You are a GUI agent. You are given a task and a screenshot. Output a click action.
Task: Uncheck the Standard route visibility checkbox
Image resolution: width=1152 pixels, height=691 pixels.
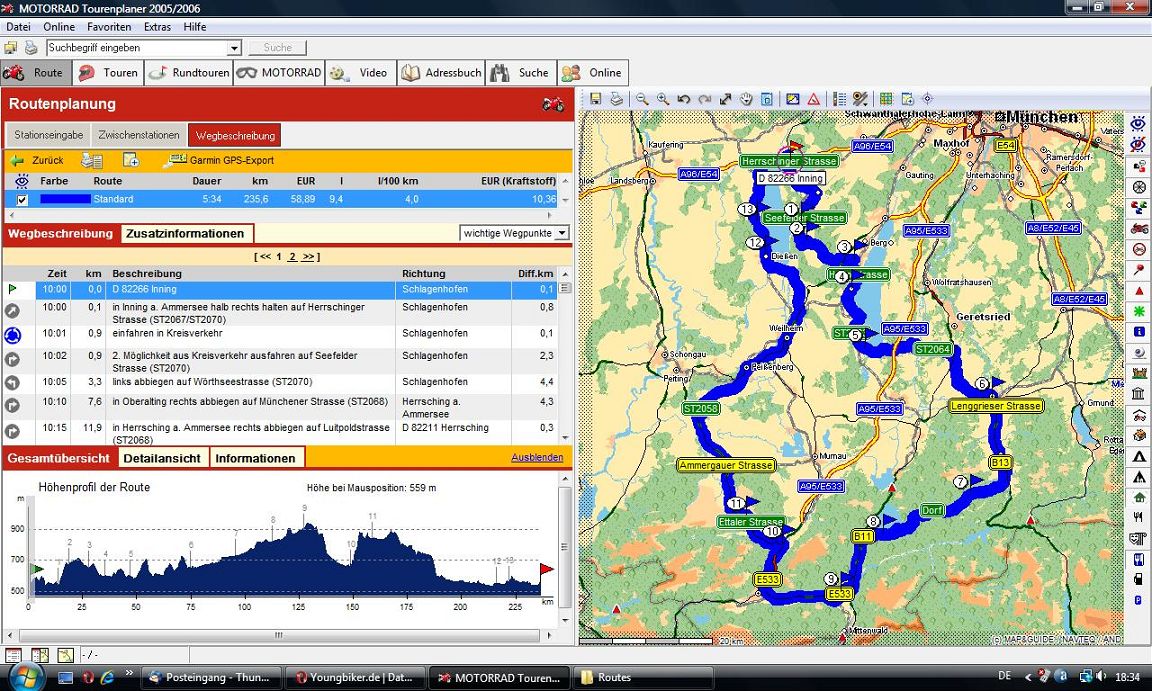[22, 200]
